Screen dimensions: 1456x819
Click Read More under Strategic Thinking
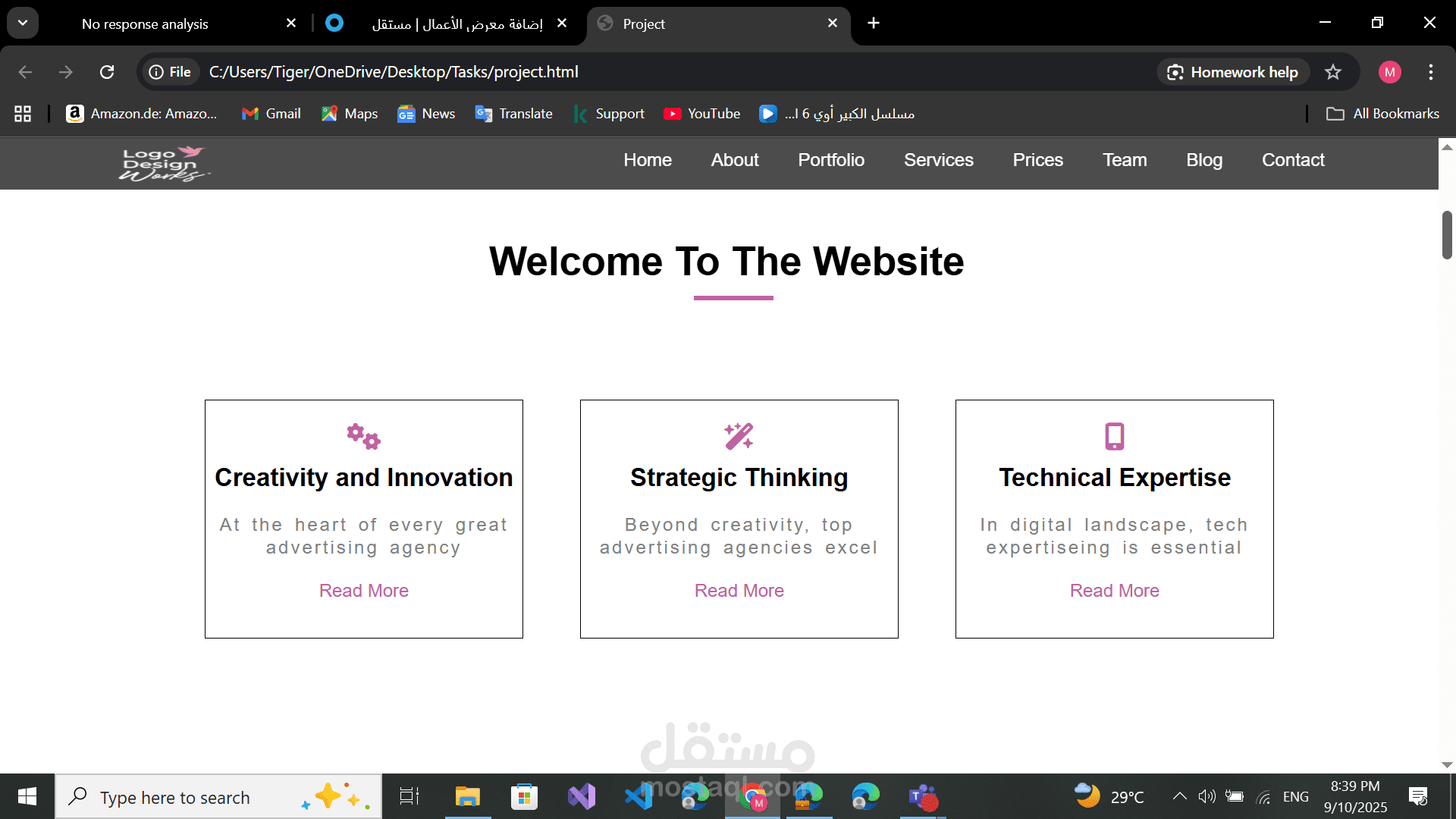tap(739, 591)
